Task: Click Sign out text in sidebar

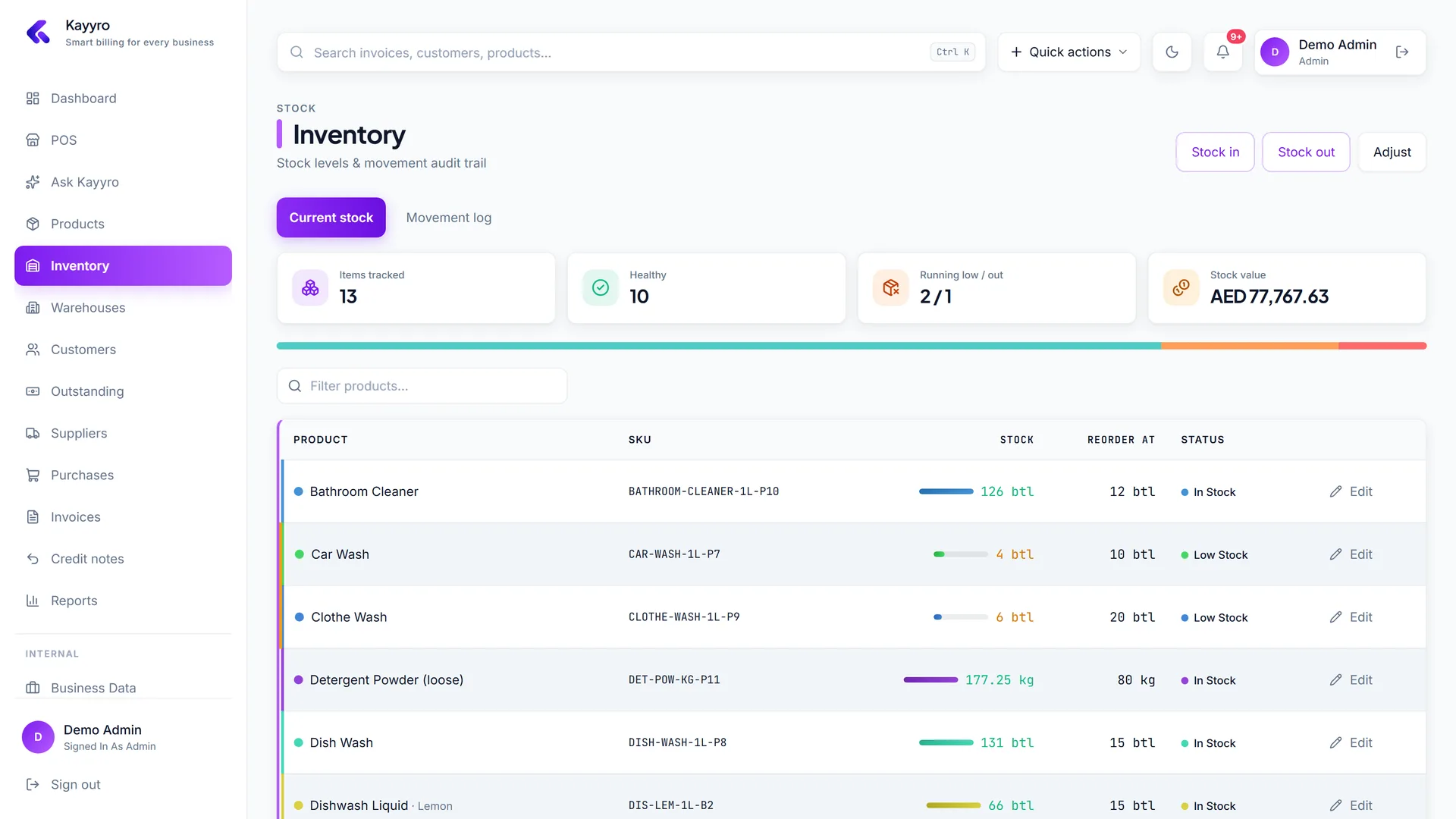Action: [76, 785]
